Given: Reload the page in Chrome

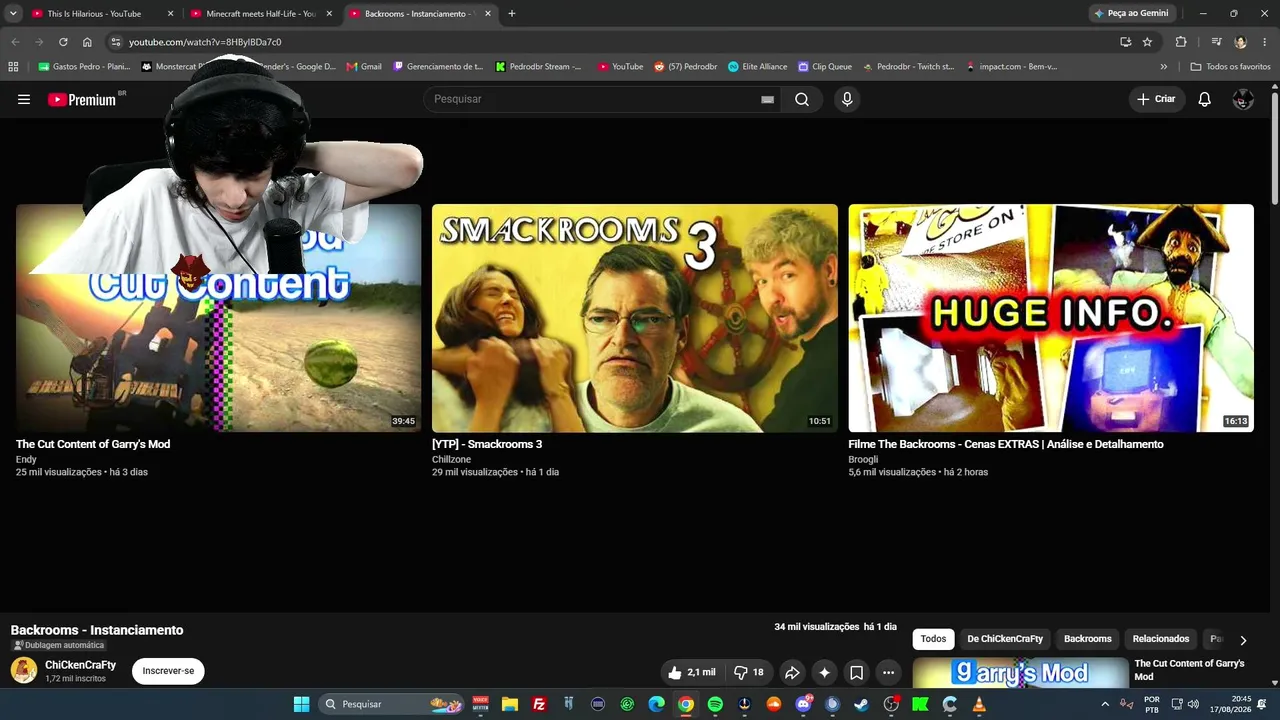Looking at the screenshot, I should point(63,42).
